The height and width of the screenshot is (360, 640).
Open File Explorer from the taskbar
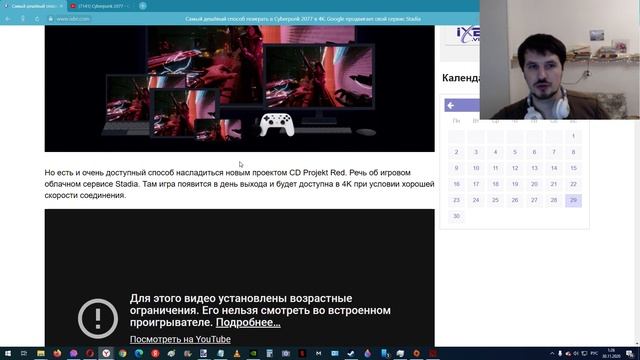[41, 353]
